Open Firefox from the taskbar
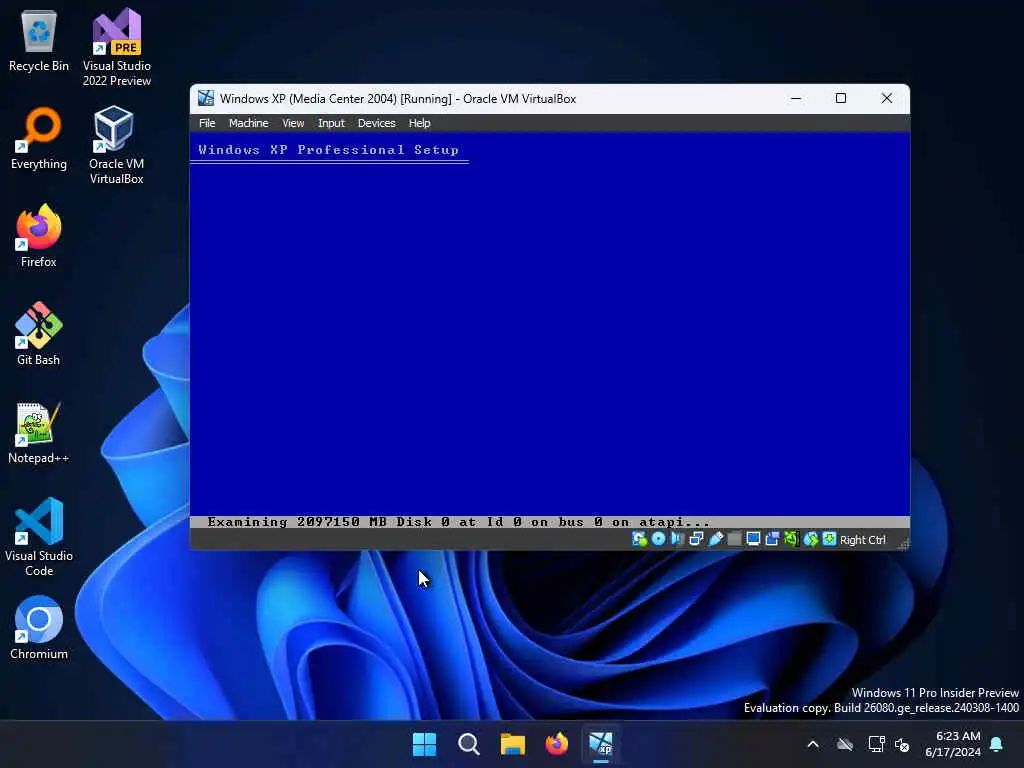The width and height of the screenshot is (1024, 768). (x=556, y=744)
